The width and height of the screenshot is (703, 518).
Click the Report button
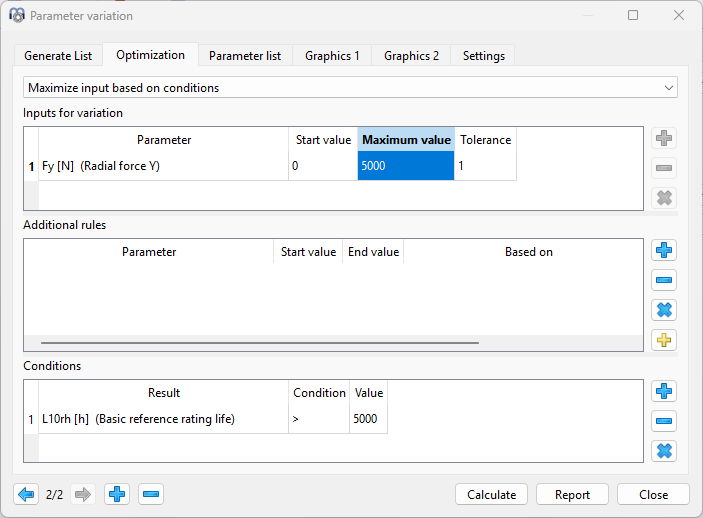pos(572,494)
